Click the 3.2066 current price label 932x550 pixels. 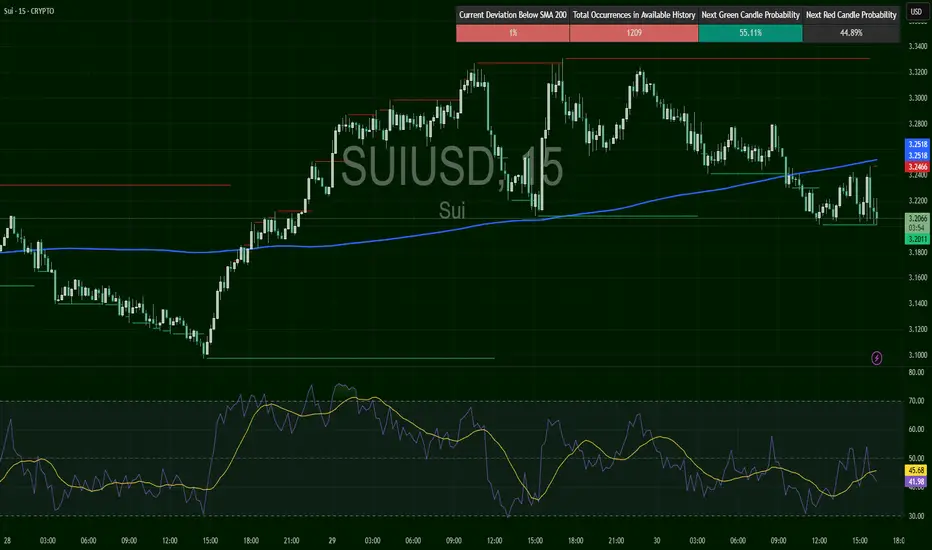[917, 218]
